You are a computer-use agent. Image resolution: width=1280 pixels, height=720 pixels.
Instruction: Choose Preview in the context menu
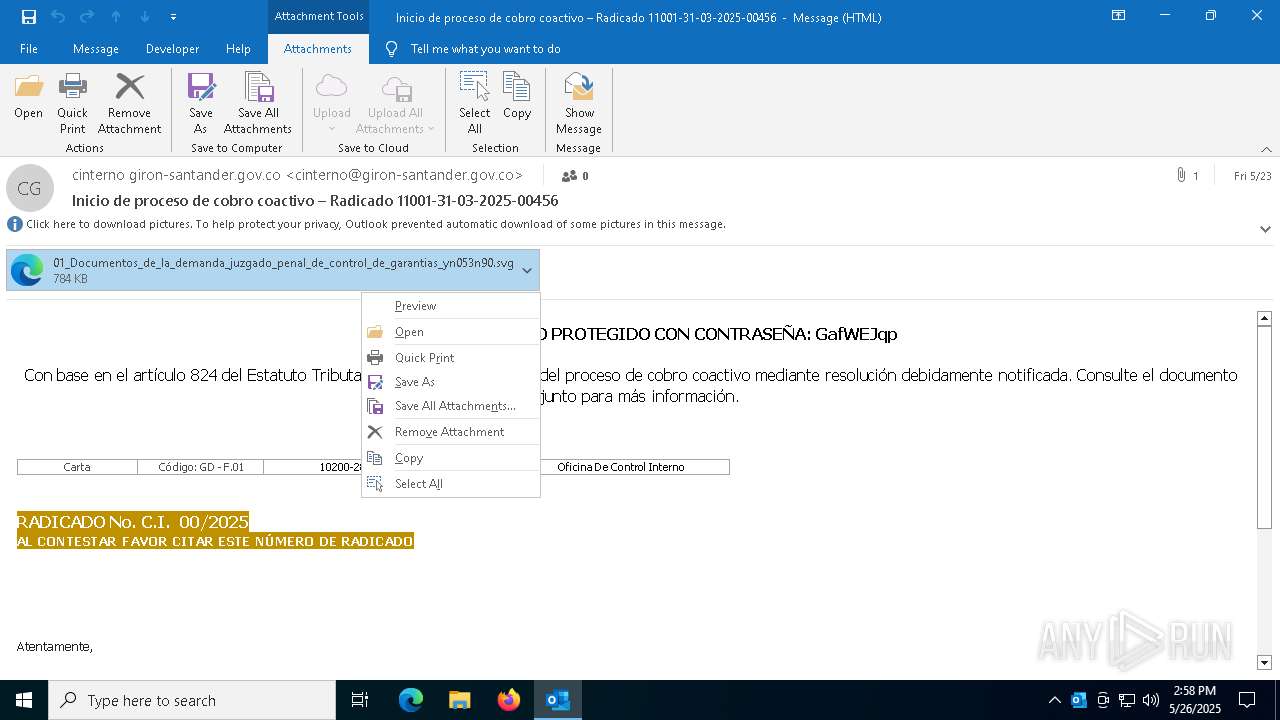pyautogui.click(x=451, y=306)
